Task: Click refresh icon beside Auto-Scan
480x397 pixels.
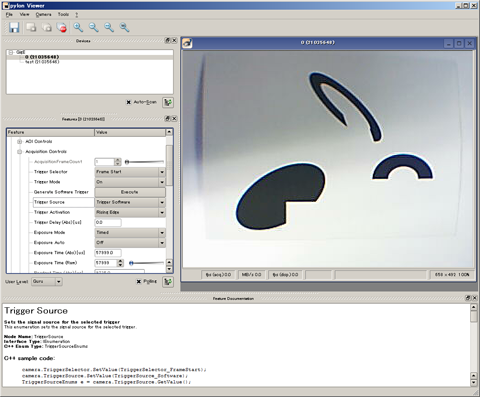Action: (168, 102)
